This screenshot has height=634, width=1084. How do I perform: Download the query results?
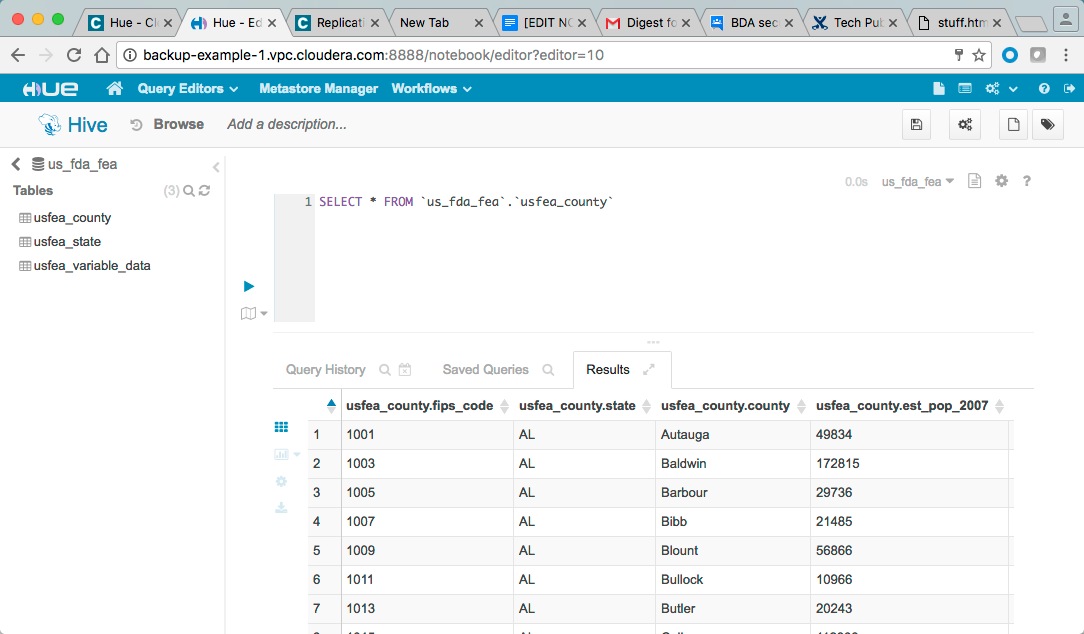281,508
